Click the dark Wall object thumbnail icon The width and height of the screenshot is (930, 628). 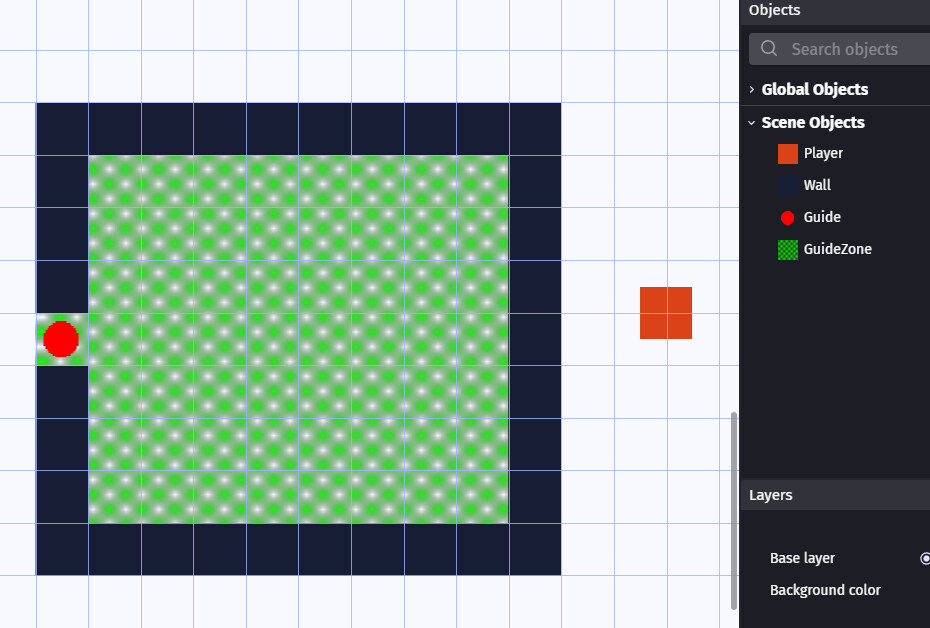tap(788, 185)
